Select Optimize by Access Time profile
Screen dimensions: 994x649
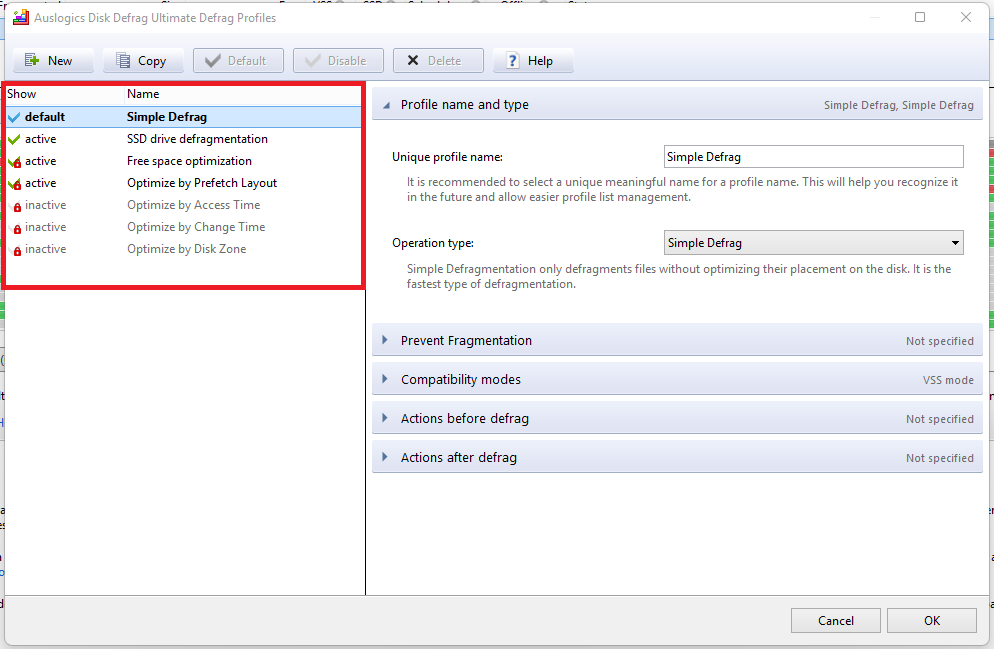(x=183, y=205)
